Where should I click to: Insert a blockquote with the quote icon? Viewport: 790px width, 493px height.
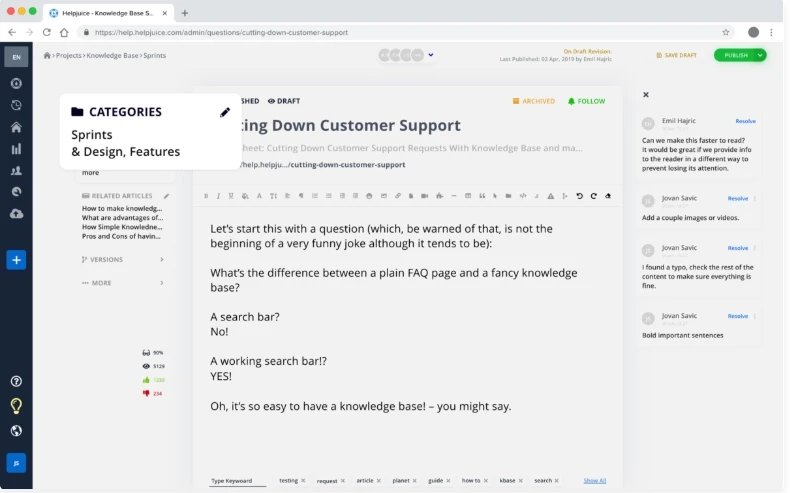tap(482, 196)
